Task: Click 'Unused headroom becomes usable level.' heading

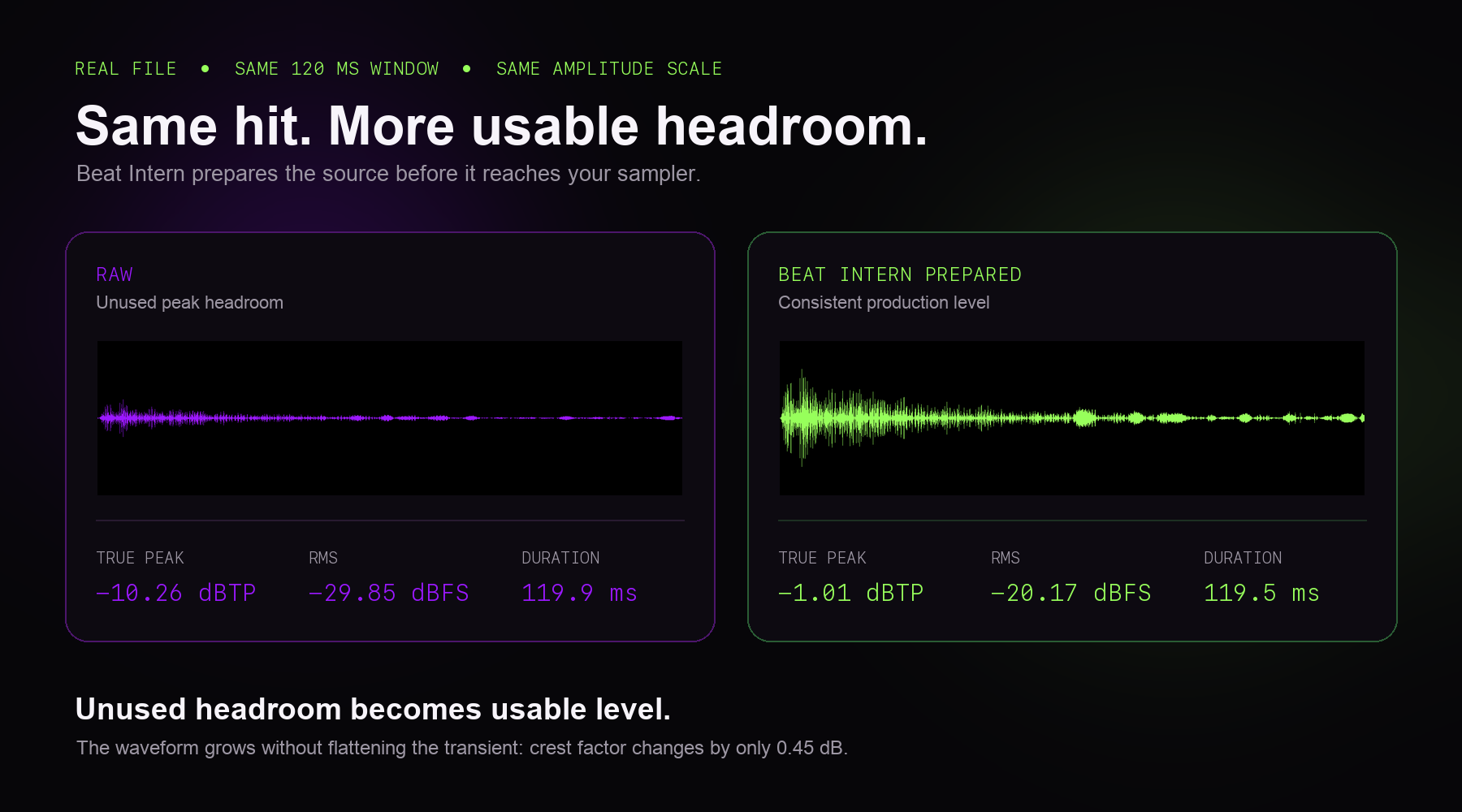Action: (373, 710)
